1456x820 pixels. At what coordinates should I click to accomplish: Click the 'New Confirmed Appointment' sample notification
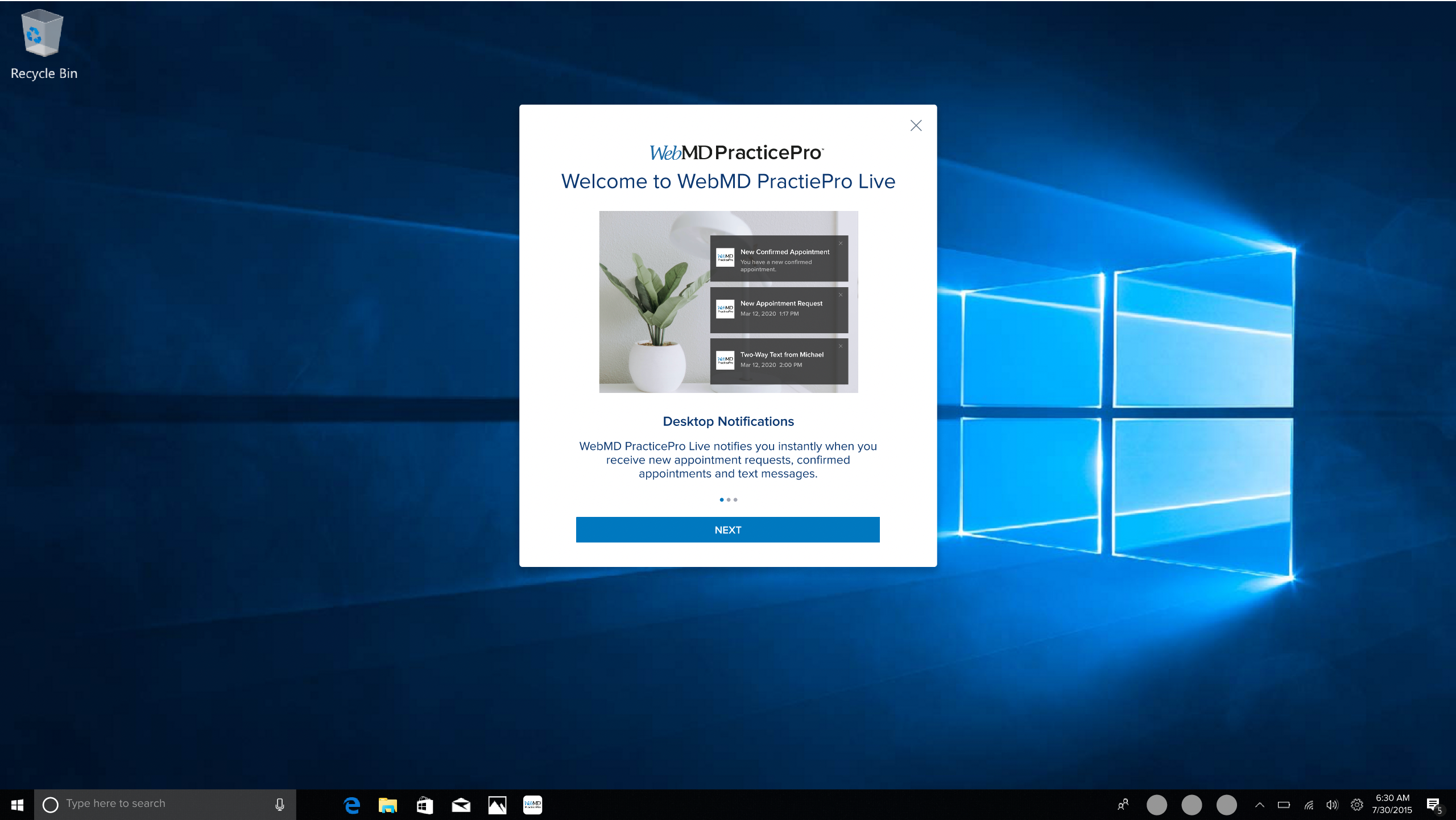[x=779, y=258]
